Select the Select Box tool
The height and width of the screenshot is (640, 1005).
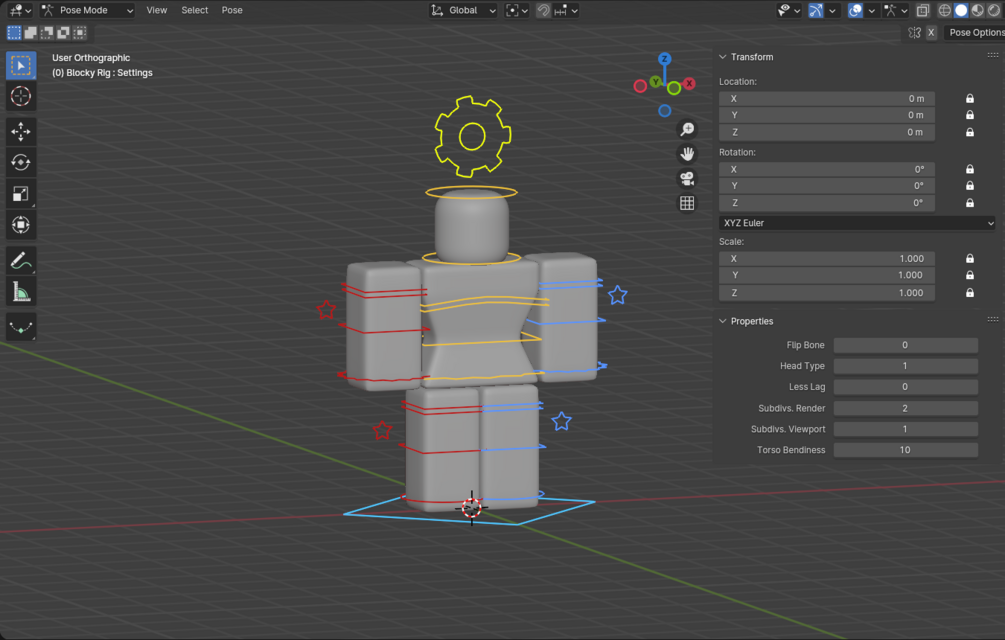point(21,65)
